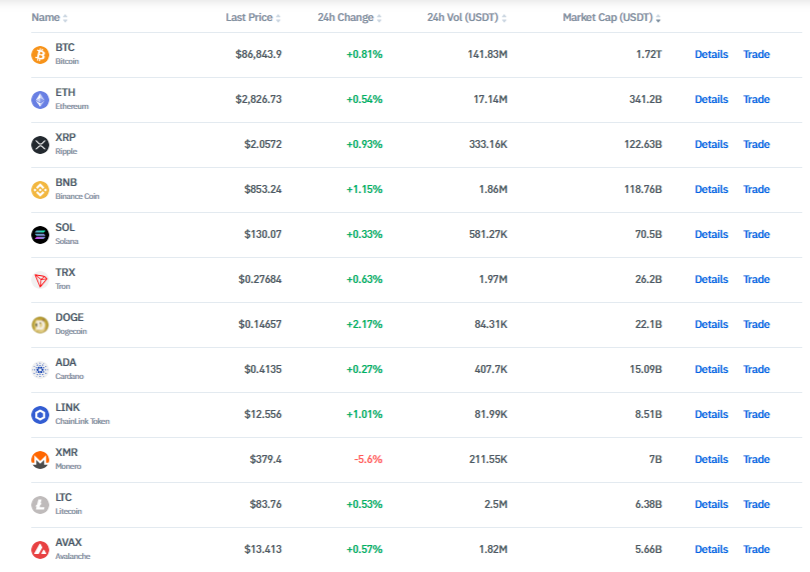Viewport: 810px width, 572px height.
Task: Trade LTC
Action: pyautogui.click(x=756, y=504)
